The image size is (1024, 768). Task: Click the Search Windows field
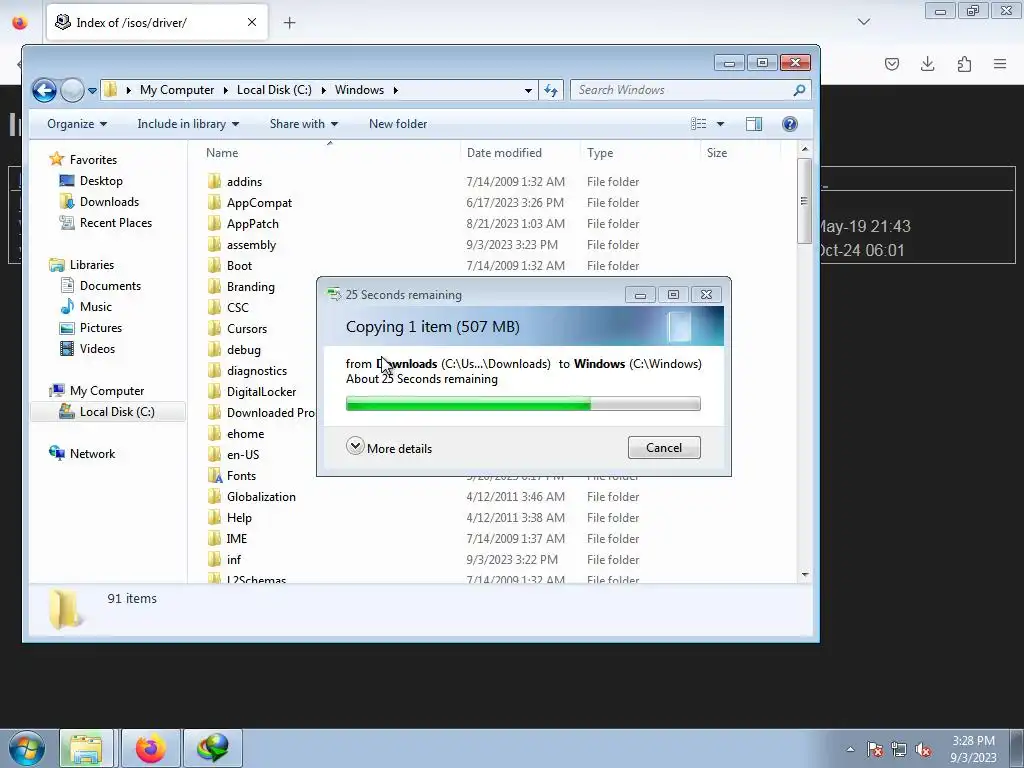pos(682,90)
